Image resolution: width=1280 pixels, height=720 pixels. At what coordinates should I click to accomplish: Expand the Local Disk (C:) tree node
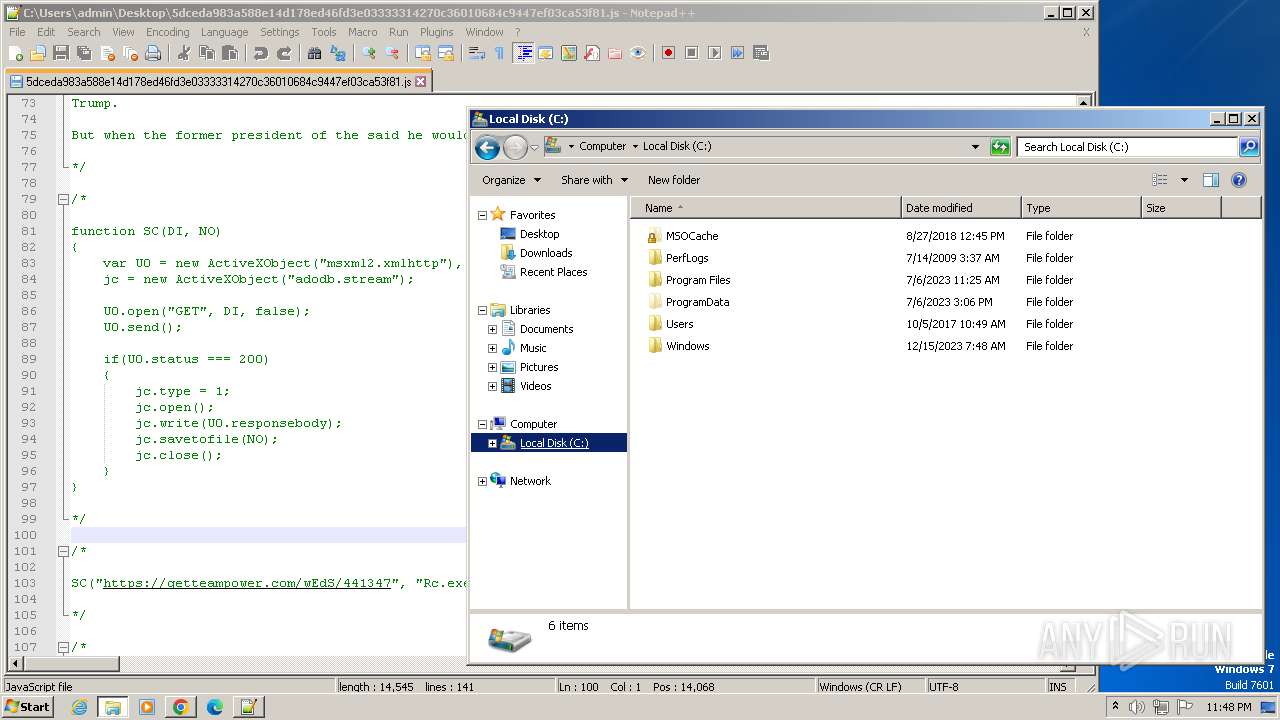coord(492,443)
